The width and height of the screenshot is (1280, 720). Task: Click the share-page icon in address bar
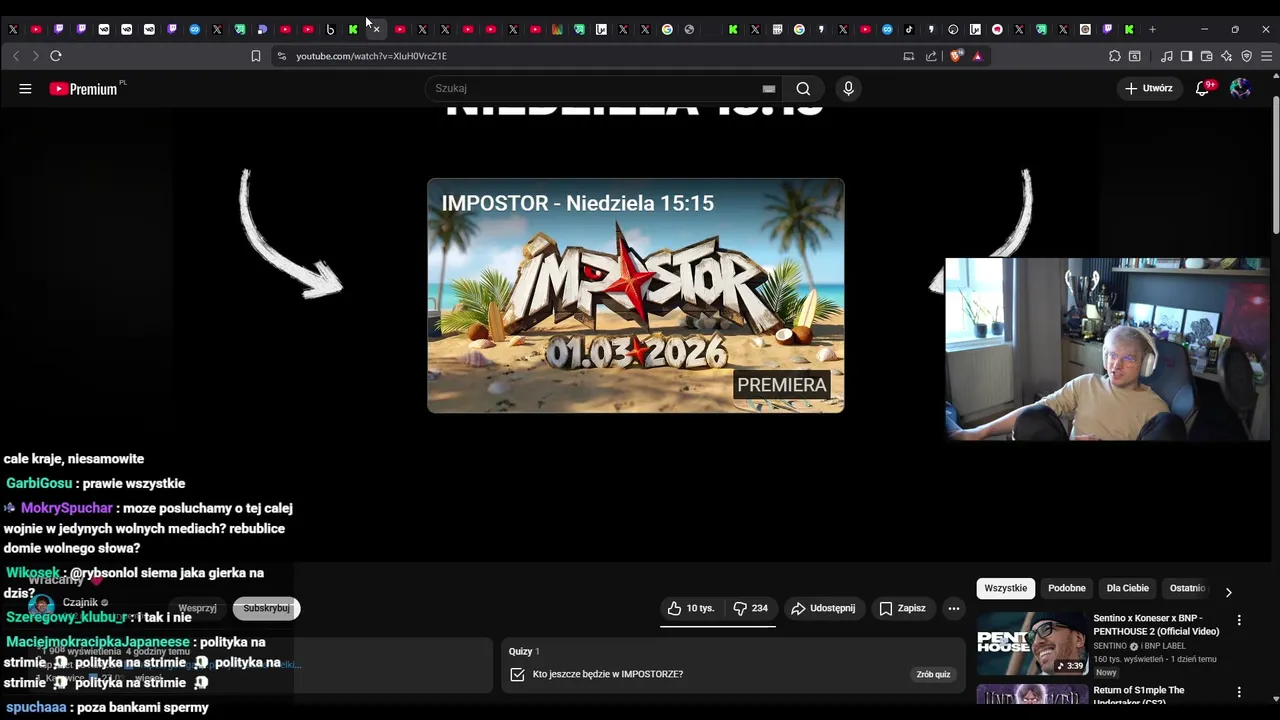[931, 56]
